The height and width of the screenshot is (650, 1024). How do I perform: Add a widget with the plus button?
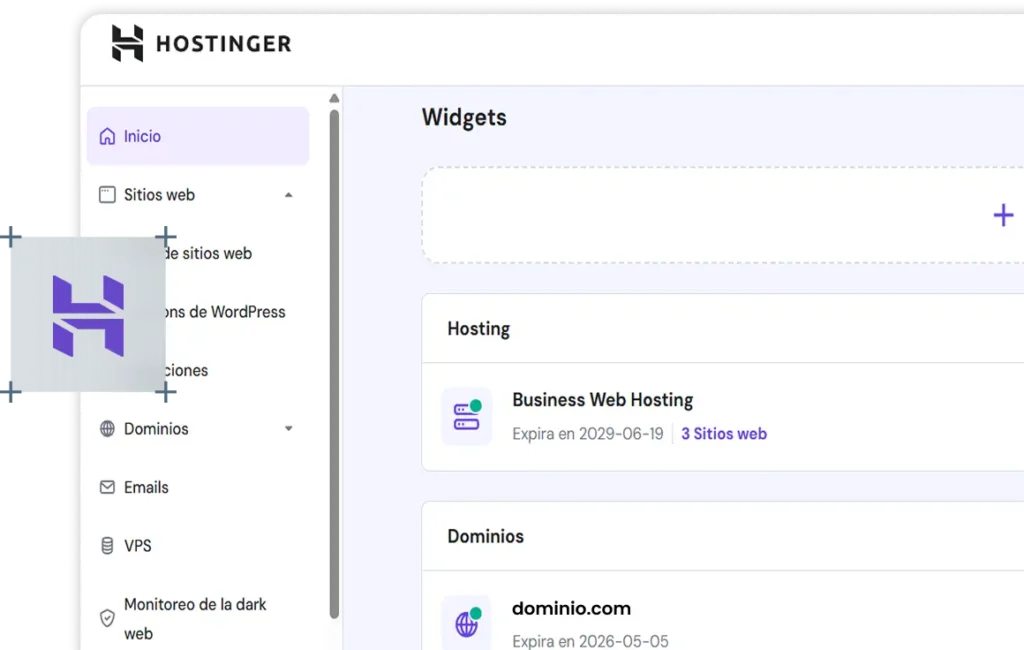(x=1002, y=215)
